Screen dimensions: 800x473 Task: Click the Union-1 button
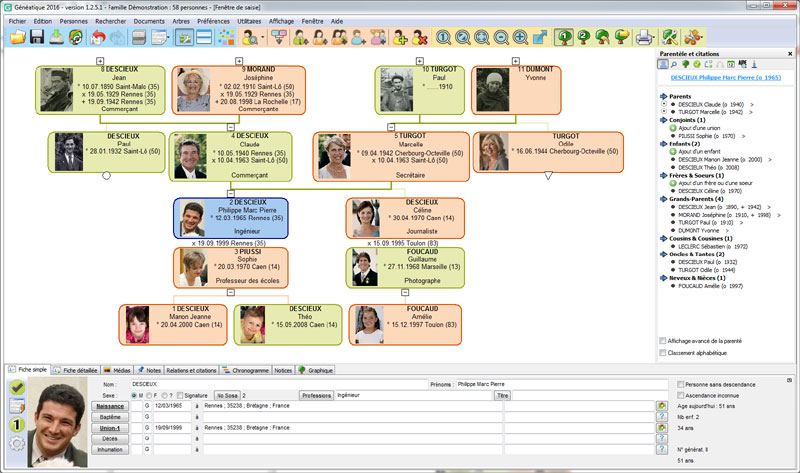[110, 428]
